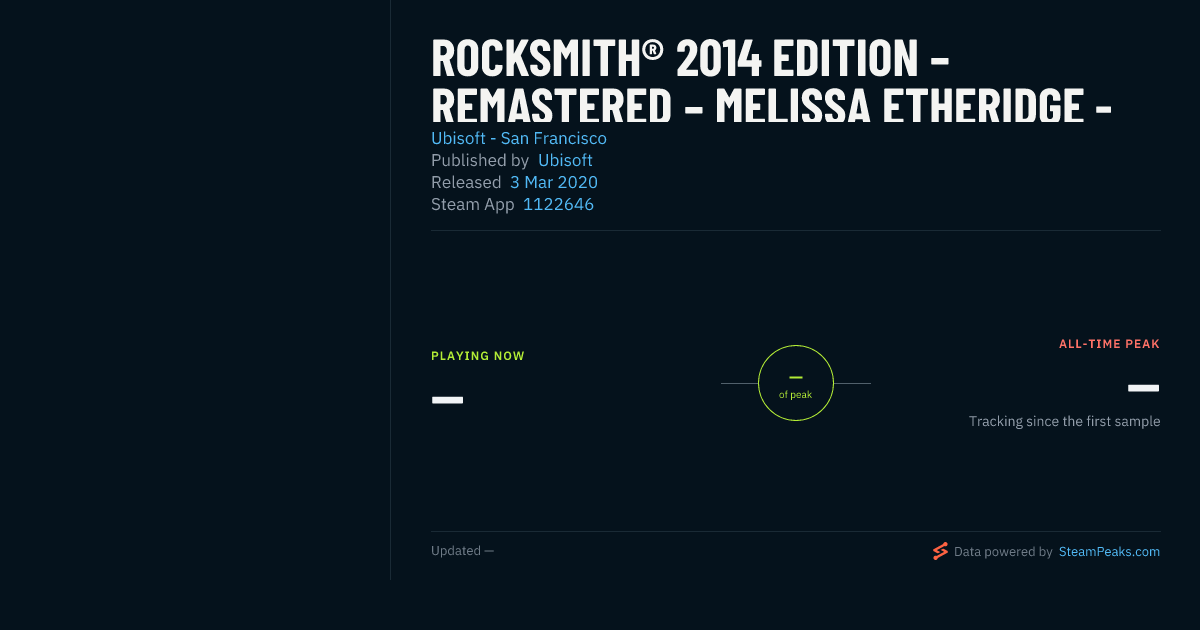Select the Tracking since the first sample text
Screen dimensions: 1200x630
coord(1064,421)
